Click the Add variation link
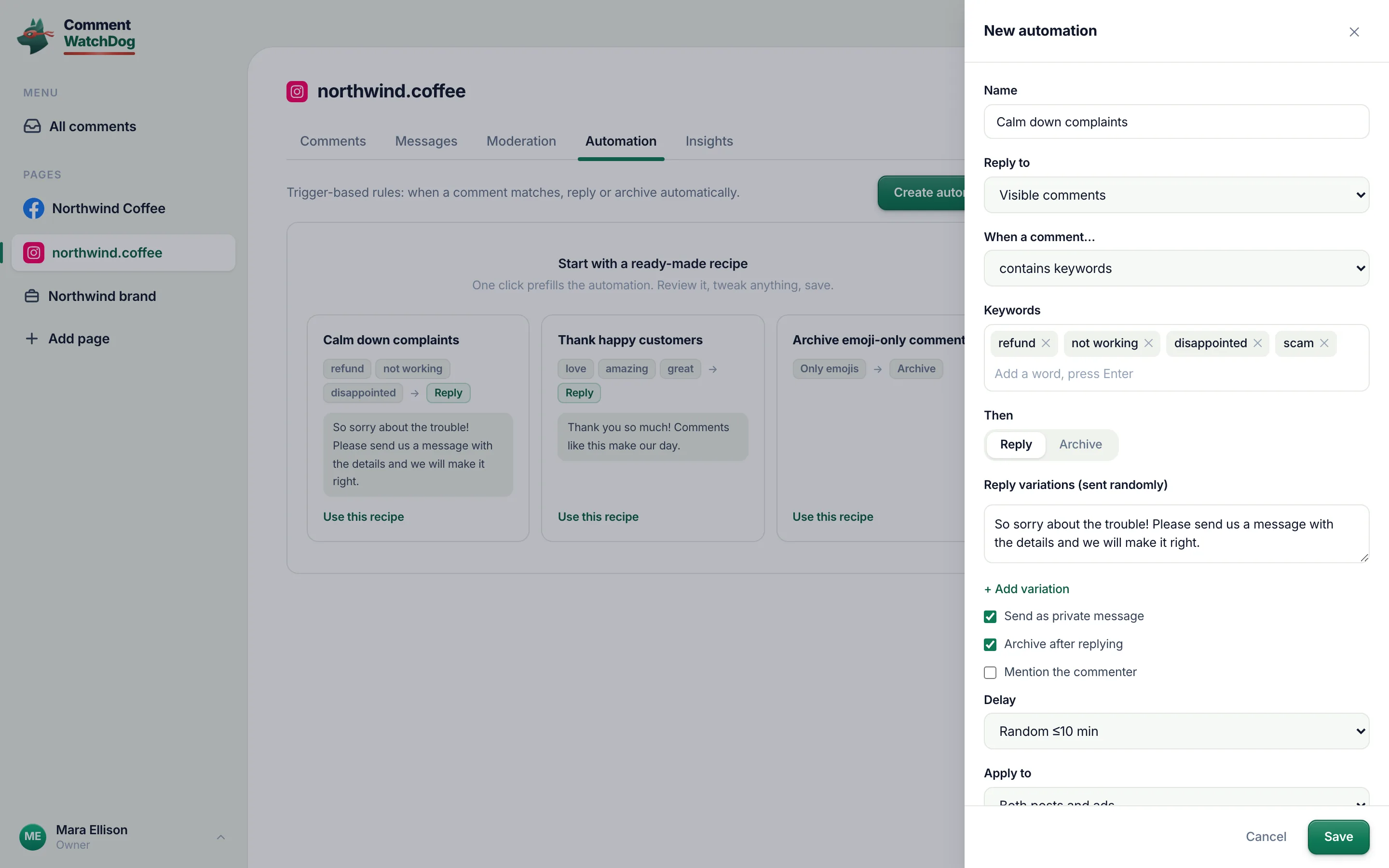The image size is (1389, 868). [1026, 589]
